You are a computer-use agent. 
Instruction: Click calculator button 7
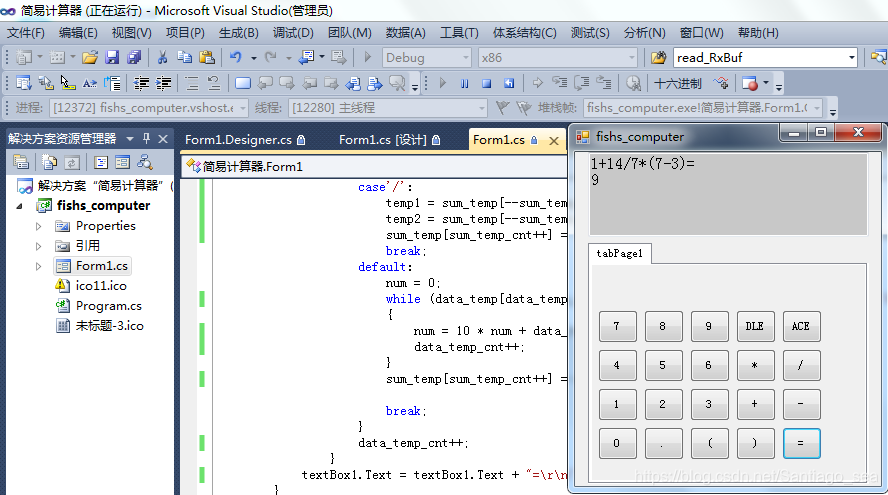click(617, 326)
